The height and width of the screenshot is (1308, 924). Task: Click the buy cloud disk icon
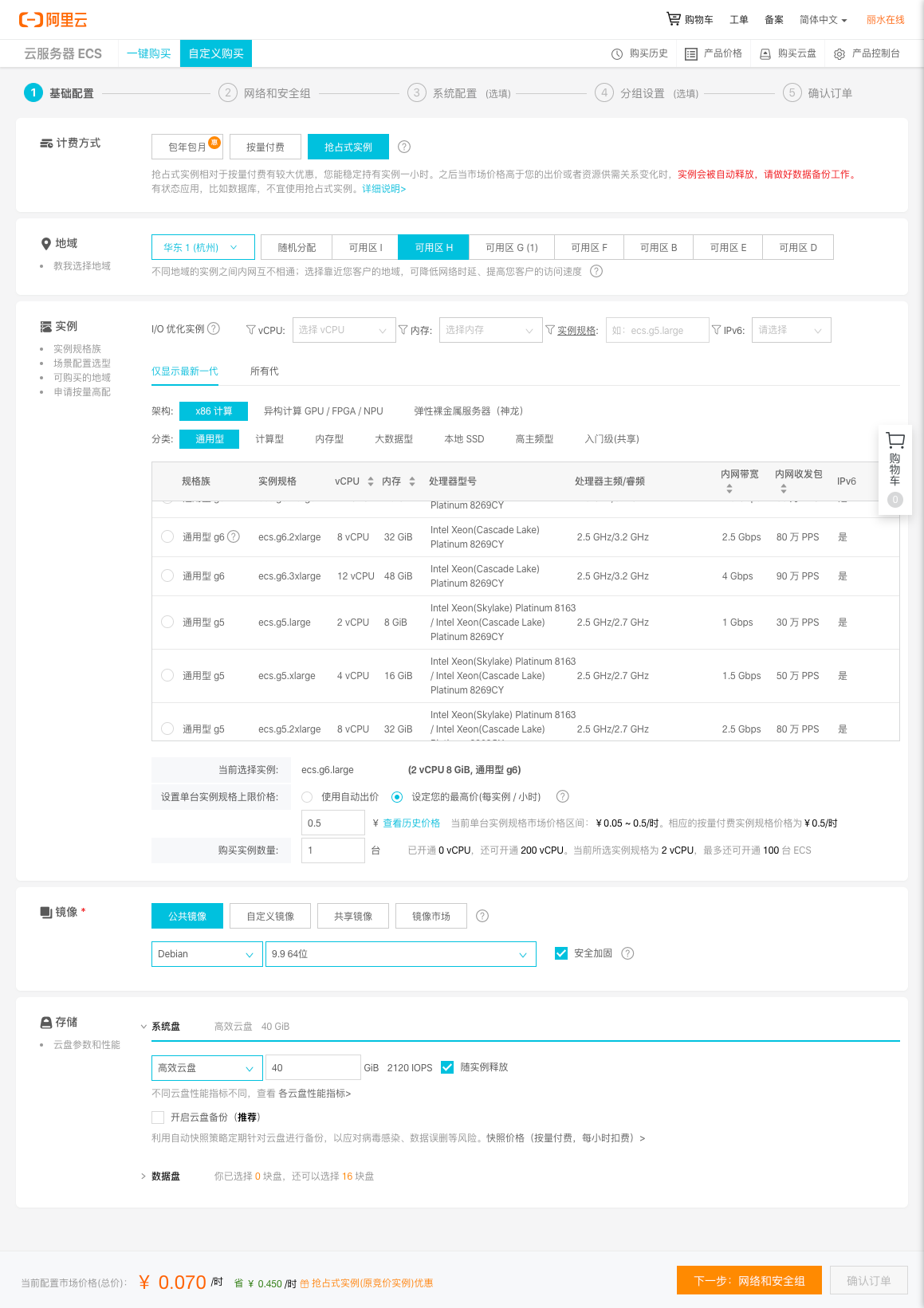tap(765, 54)
